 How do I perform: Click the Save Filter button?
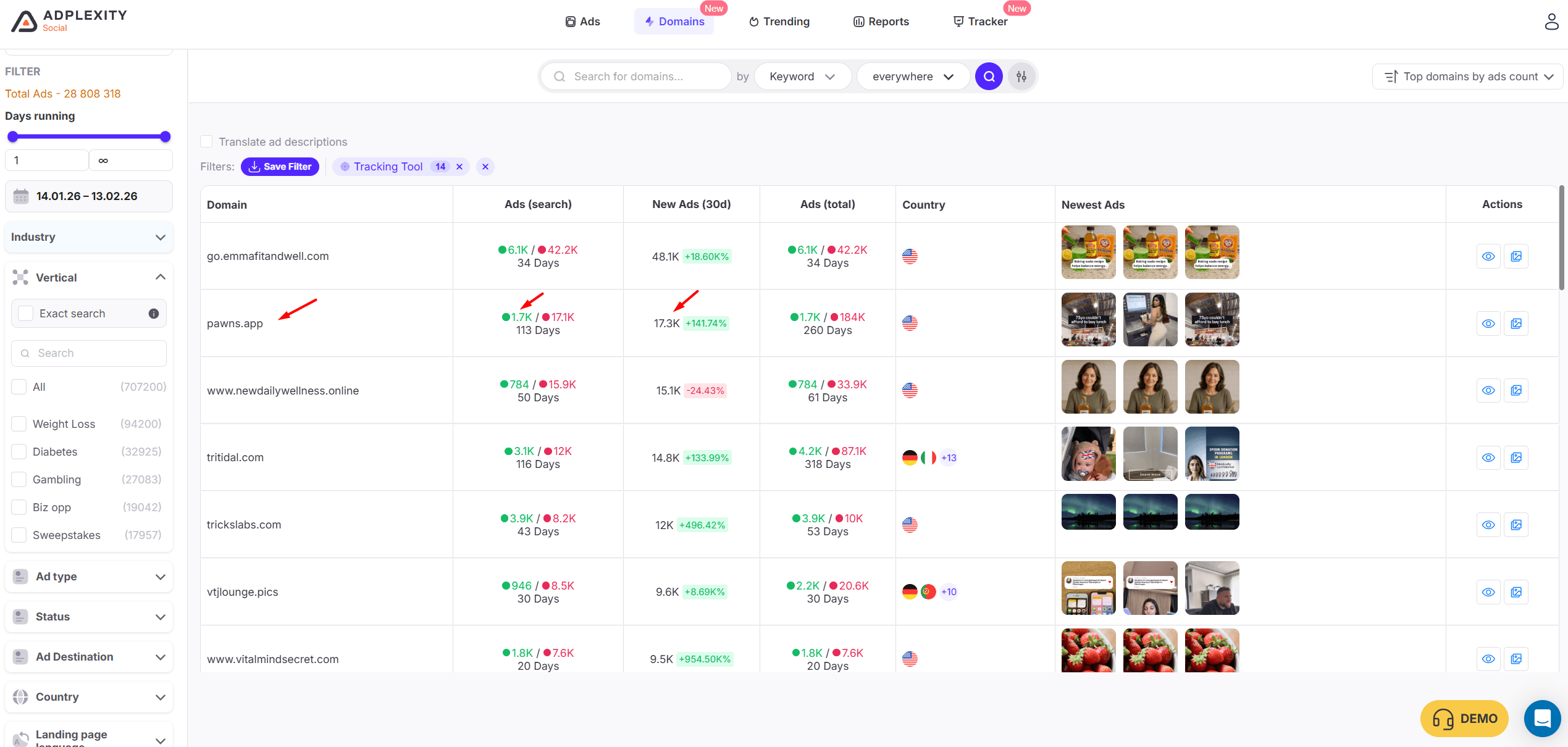[x=280, y=167]
